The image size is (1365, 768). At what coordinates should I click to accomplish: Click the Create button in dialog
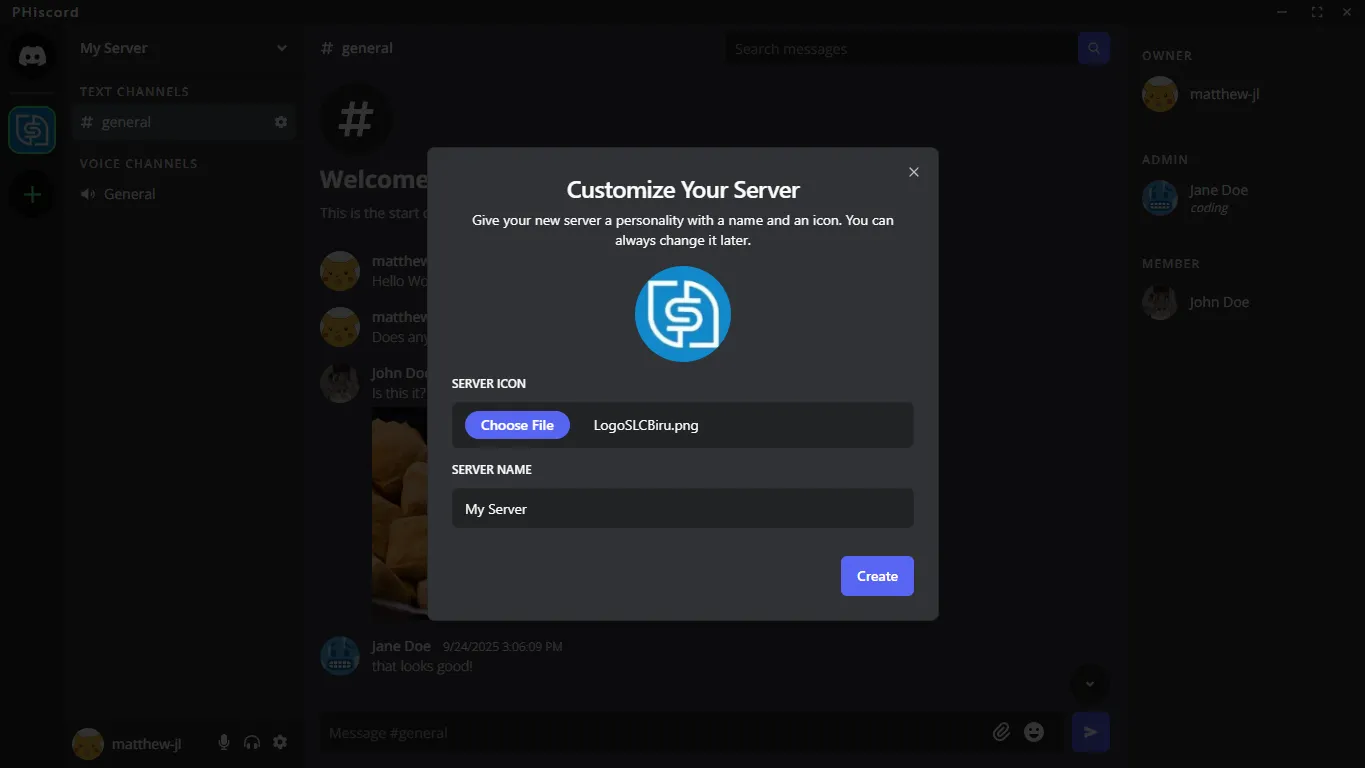[876, 576]
